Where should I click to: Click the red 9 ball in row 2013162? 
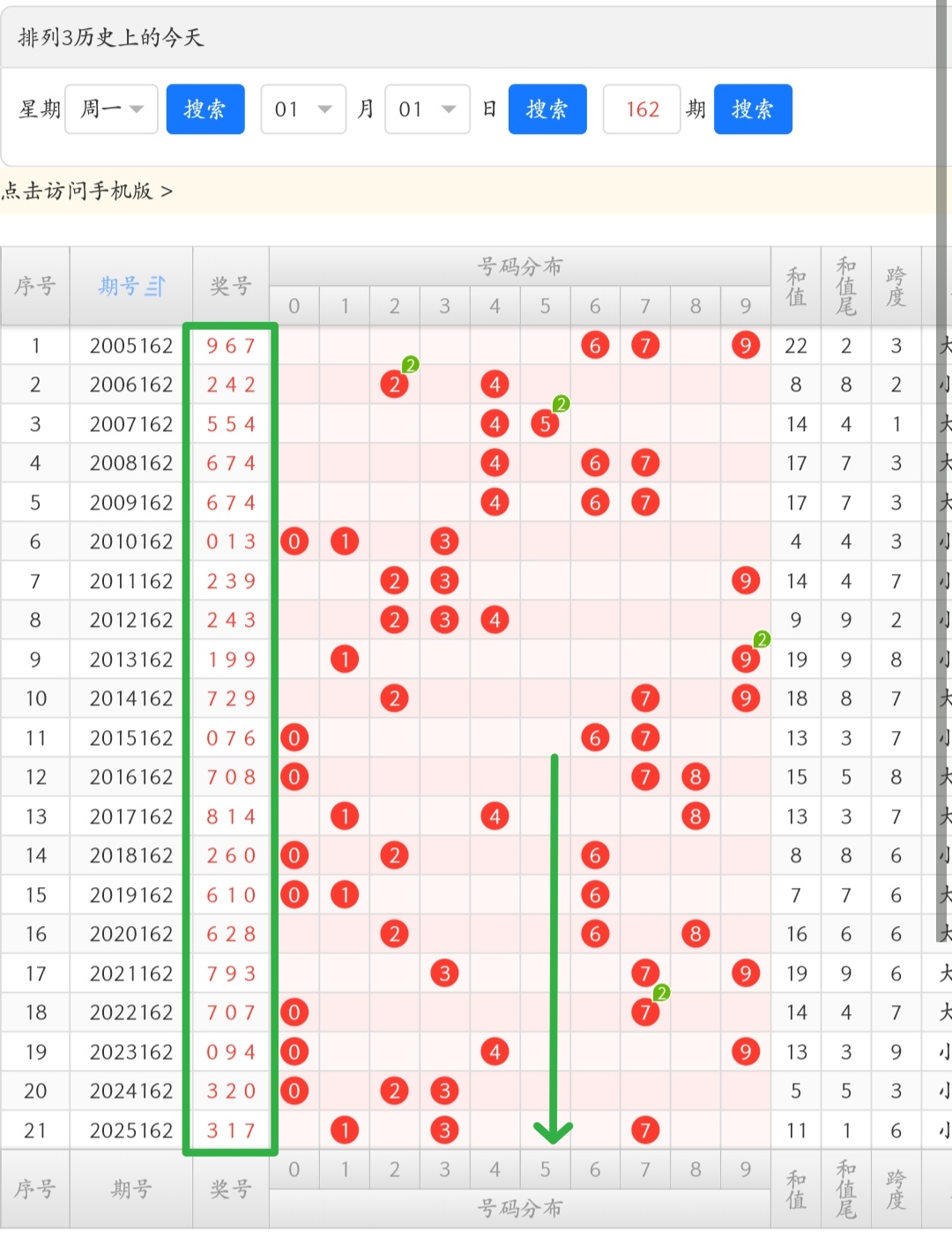746,660
